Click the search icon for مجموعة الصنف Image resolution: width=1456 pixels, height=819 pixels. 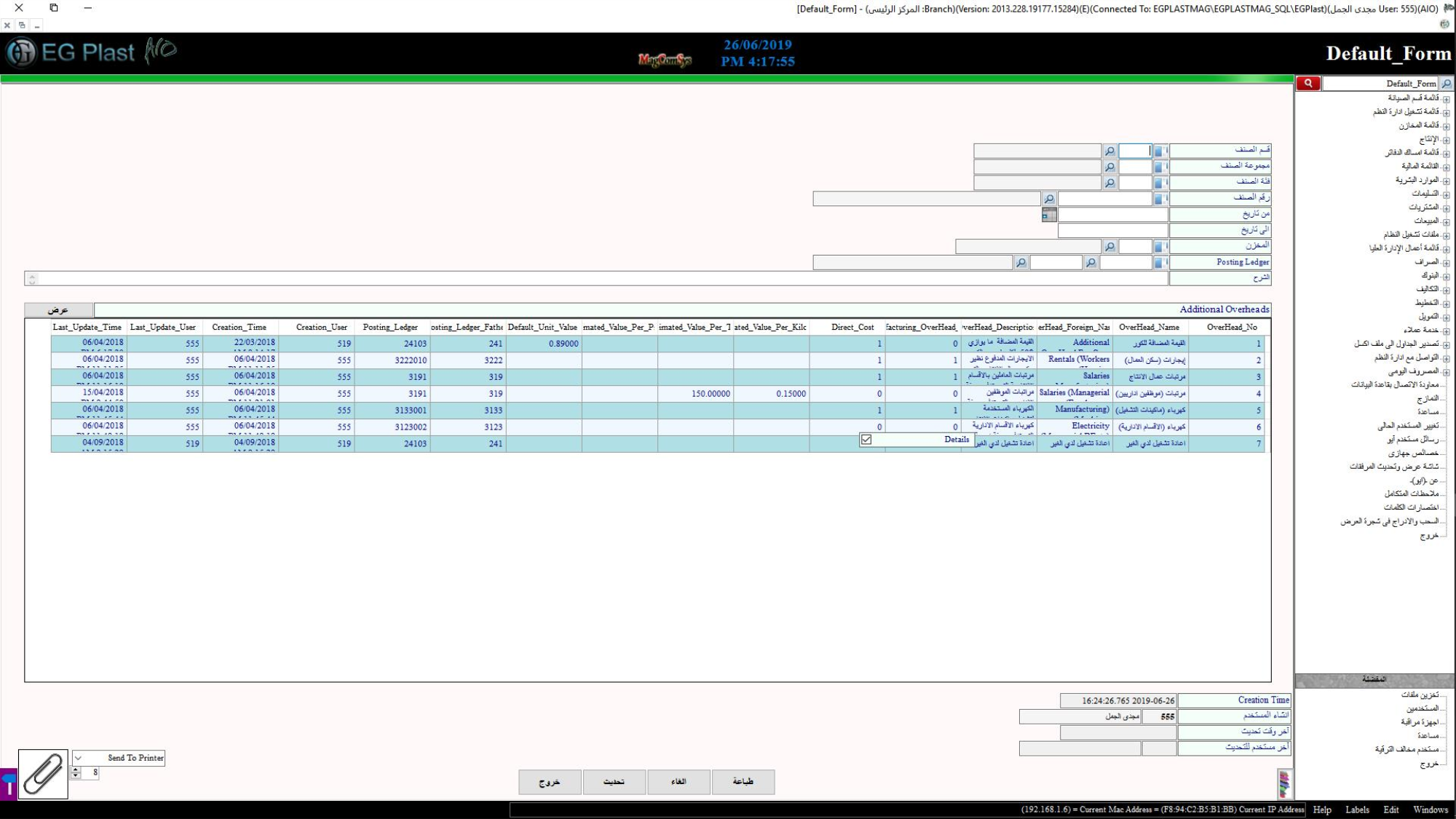tap(1109, 167)
